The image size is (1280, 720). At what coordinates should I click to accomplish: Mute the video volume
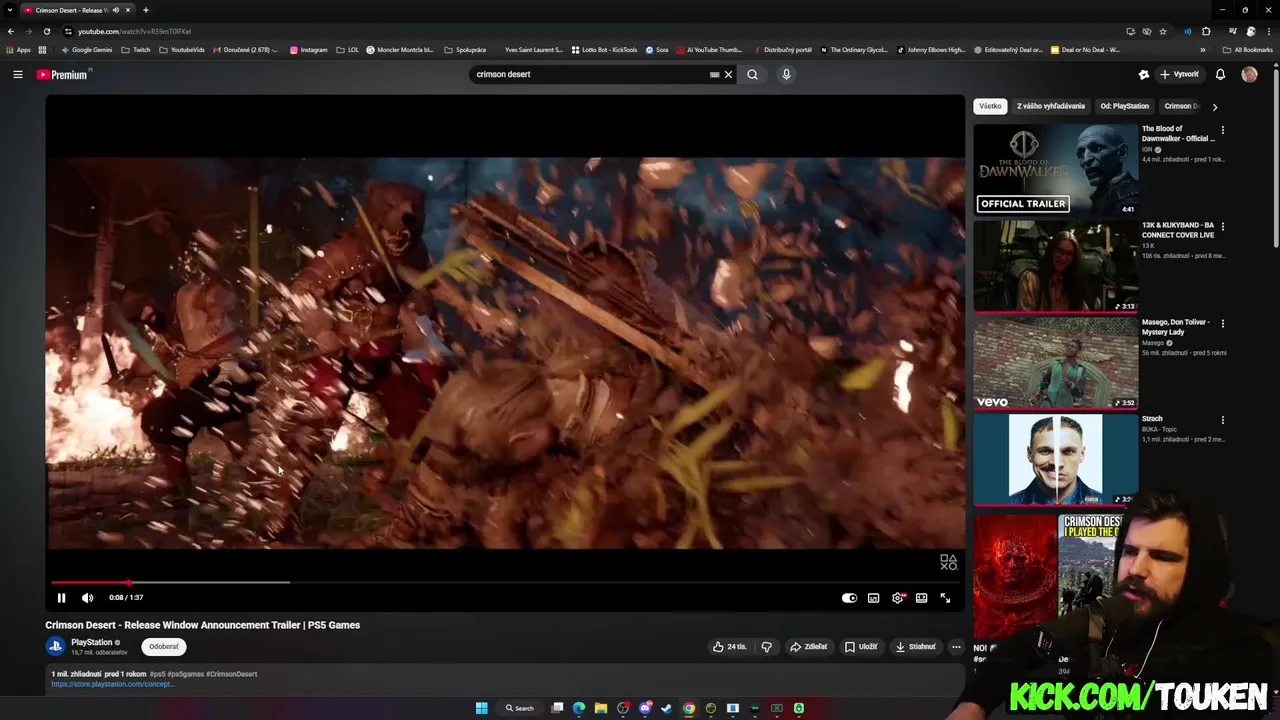click(87, 598)
